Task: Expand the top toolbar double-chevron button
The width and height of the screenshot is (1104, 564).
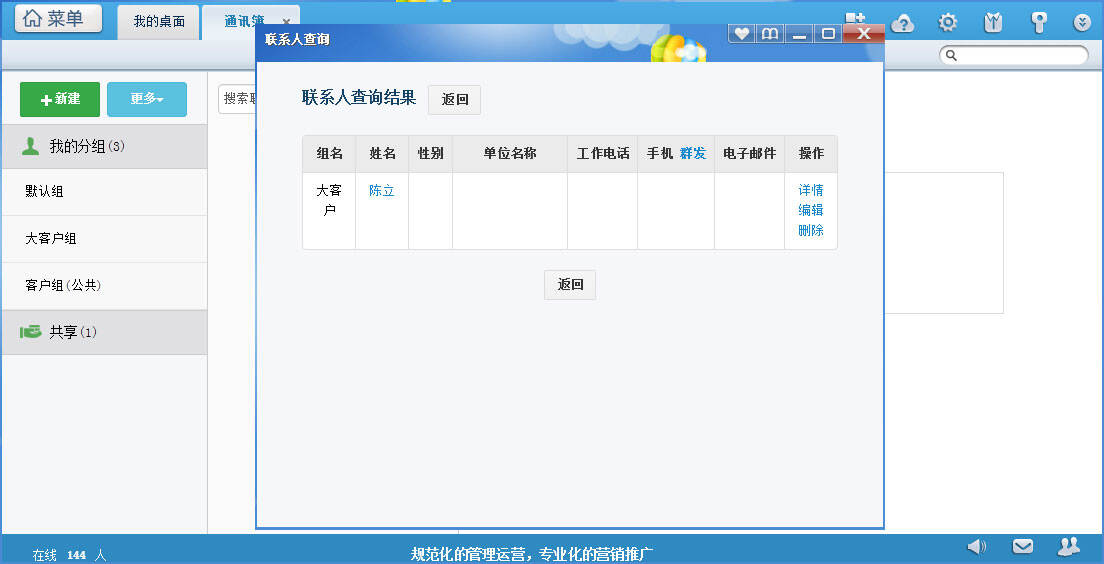Action: pos(1082,22)
